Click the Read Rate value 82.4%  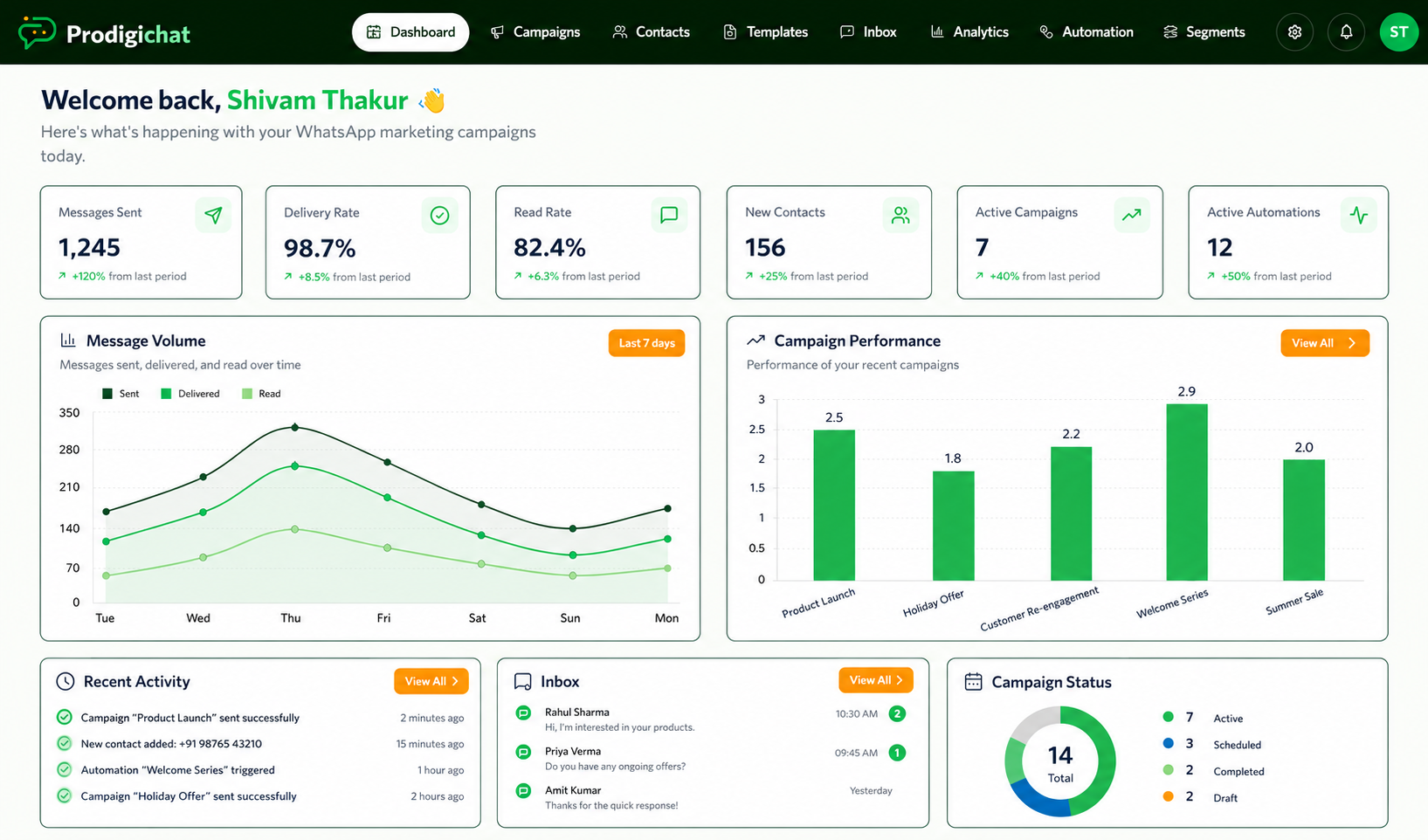(549, 248)
